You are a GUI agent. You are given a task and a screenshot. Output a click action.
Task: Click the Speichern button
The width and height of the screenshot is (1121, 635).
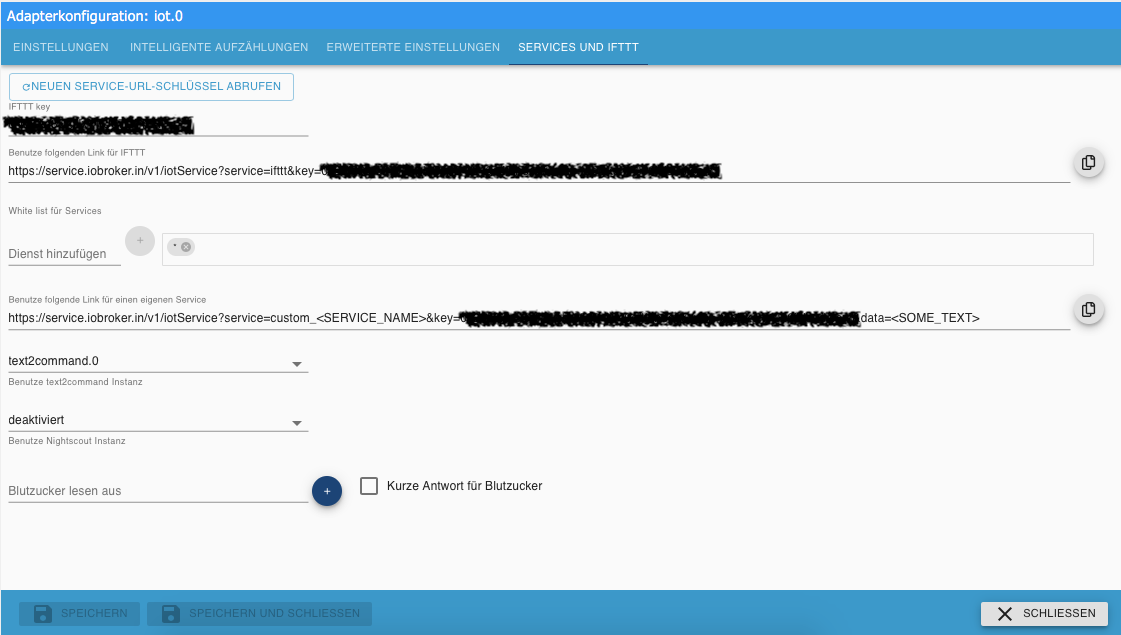80,613
